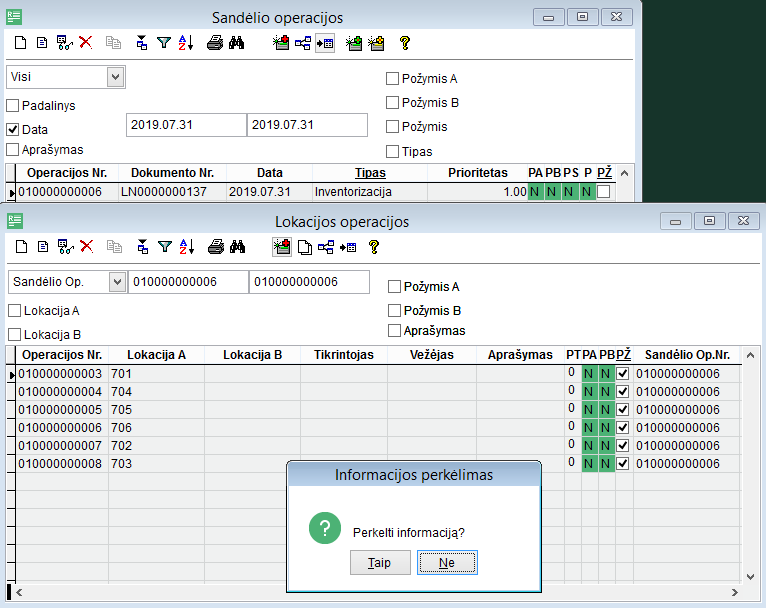The image size is (766, 608).
Task: Open the Visi dropdown list
Action: coord(115,77)
